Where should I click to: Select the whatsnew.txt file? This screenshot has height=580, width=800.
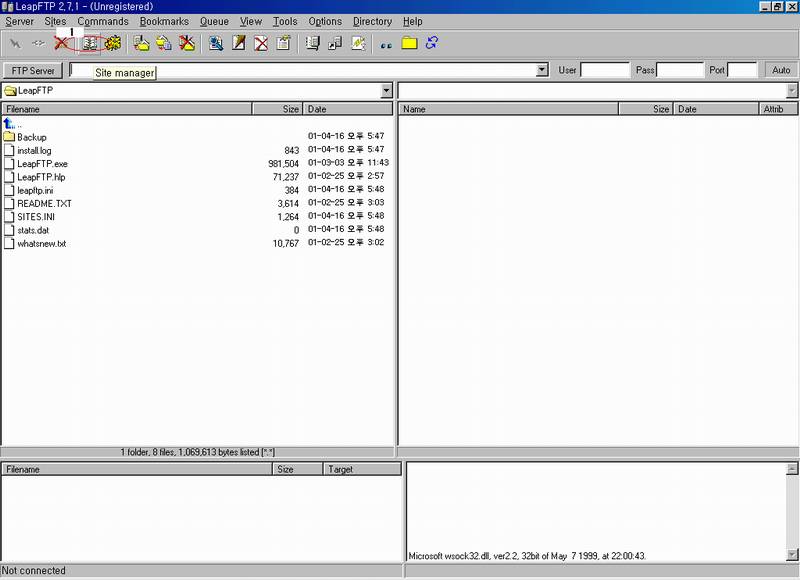pos(42,243)
